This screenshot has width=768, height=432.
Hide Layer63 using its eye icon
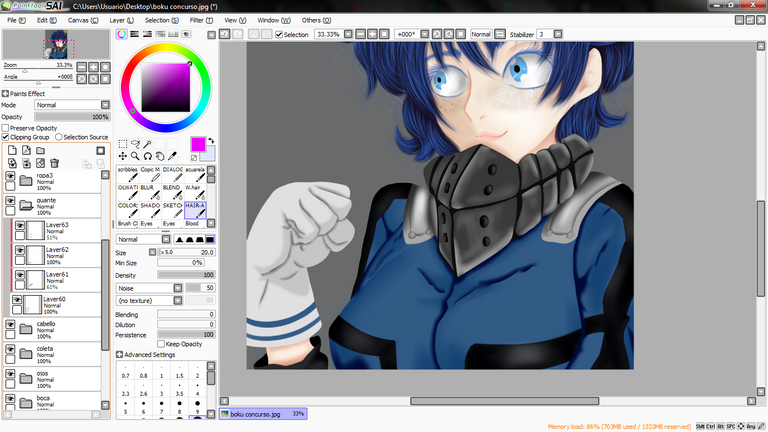(x=20, y=225)
